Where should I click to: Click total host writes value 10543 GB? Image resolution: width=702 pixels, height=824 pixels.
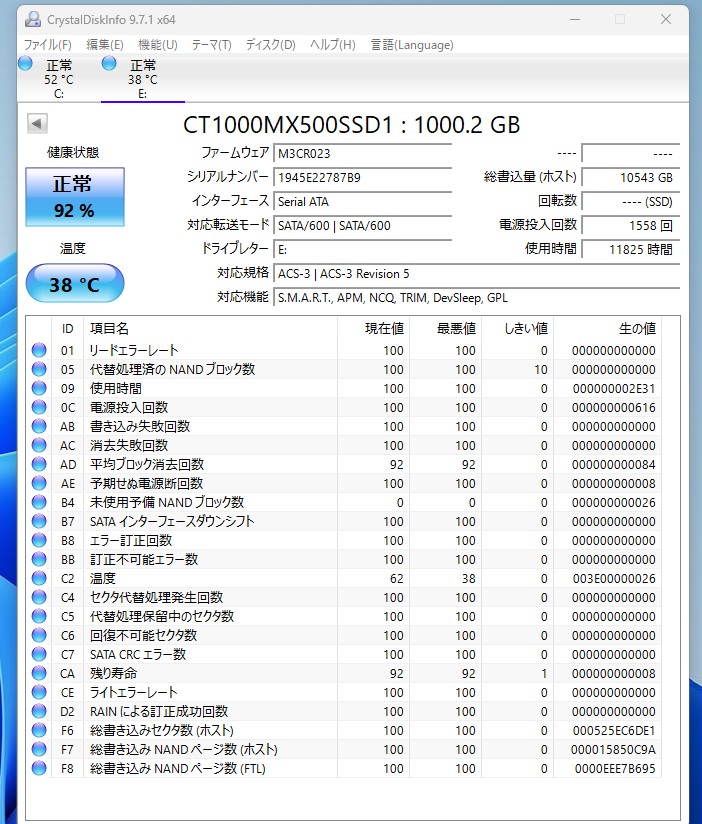click(631, 178)
